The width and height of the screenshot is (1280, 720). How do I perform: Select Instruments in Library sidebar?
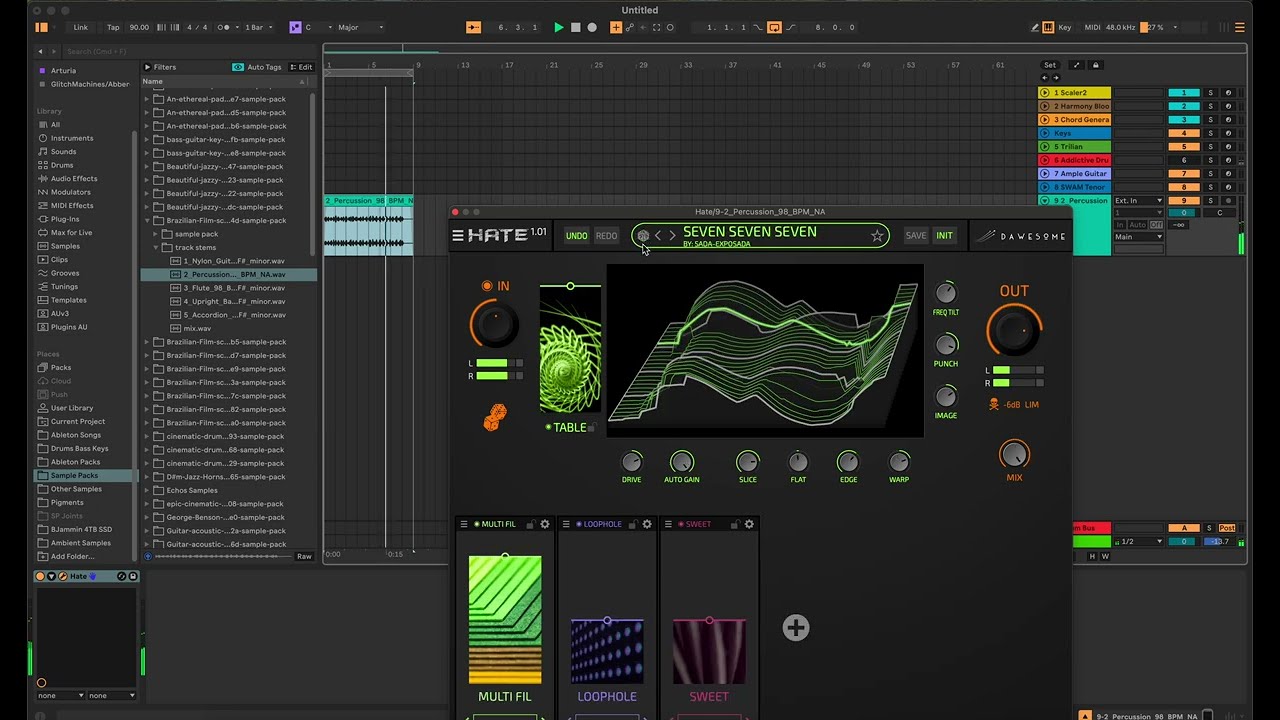coord(72,138)
